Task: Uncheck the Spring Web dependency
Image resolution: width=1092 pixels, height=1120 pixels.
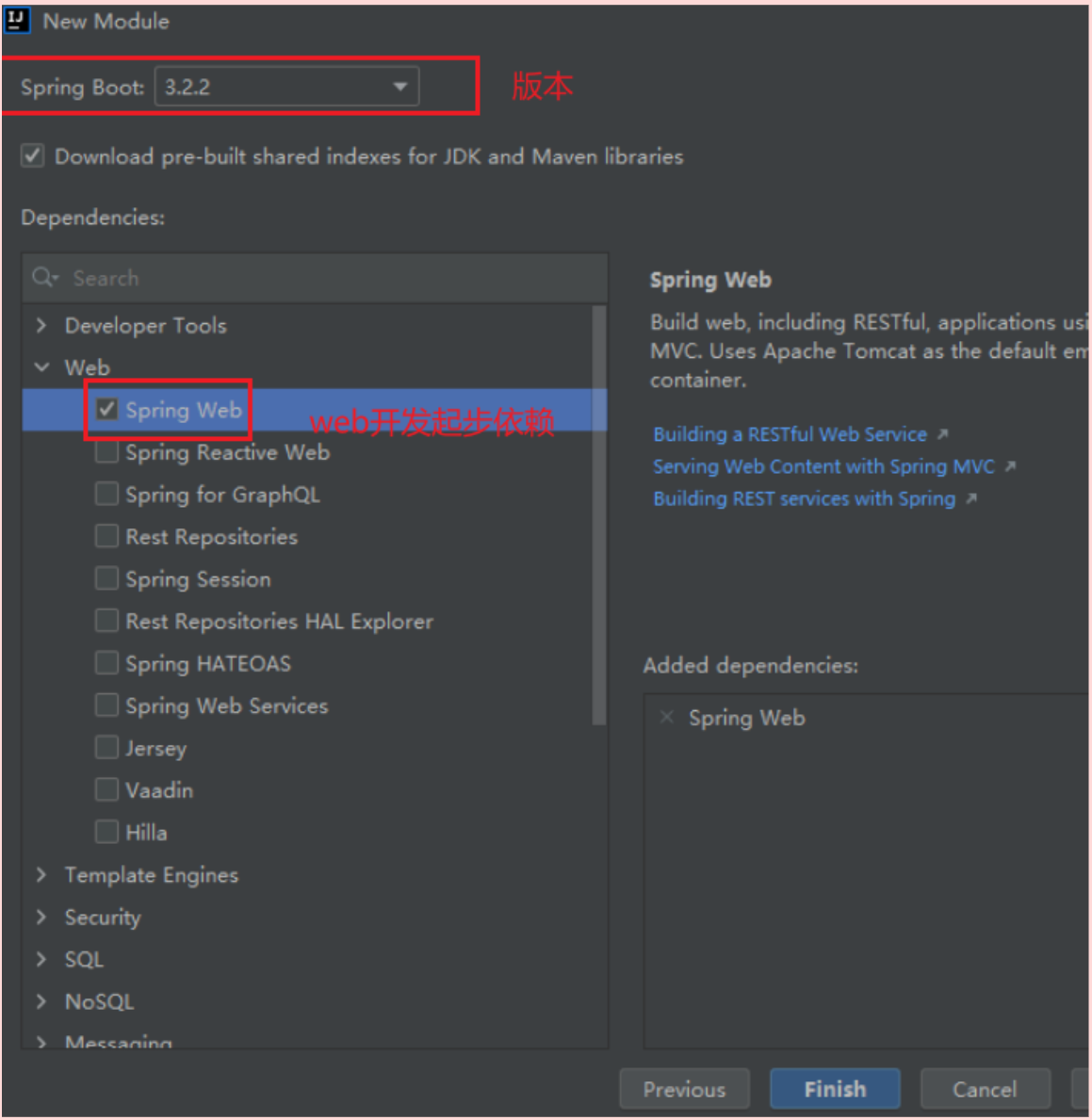Action: 106,409
